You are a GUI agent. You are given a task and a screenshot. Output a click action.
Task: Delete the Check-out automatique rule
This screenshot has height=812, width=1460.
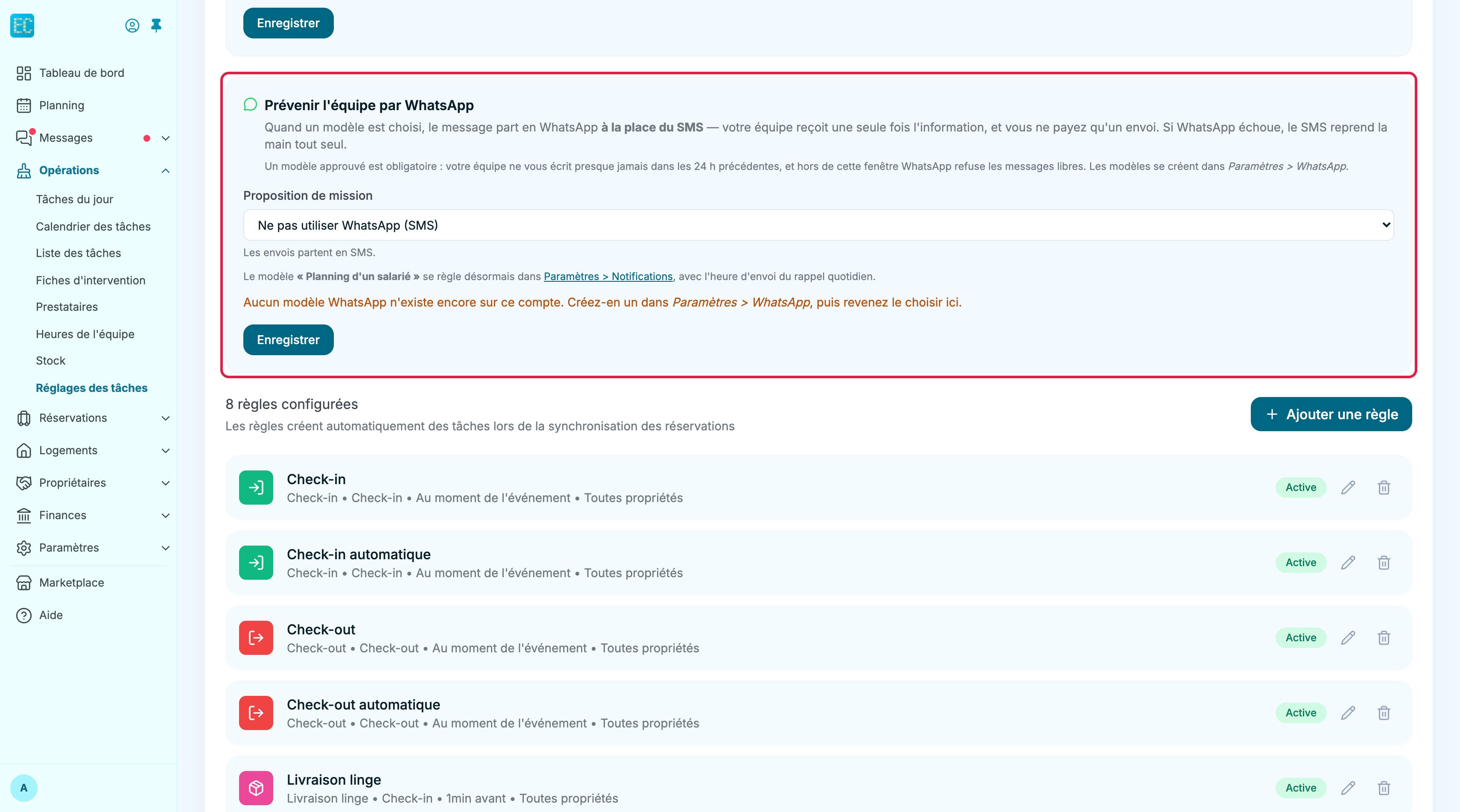pos(1384,713)
